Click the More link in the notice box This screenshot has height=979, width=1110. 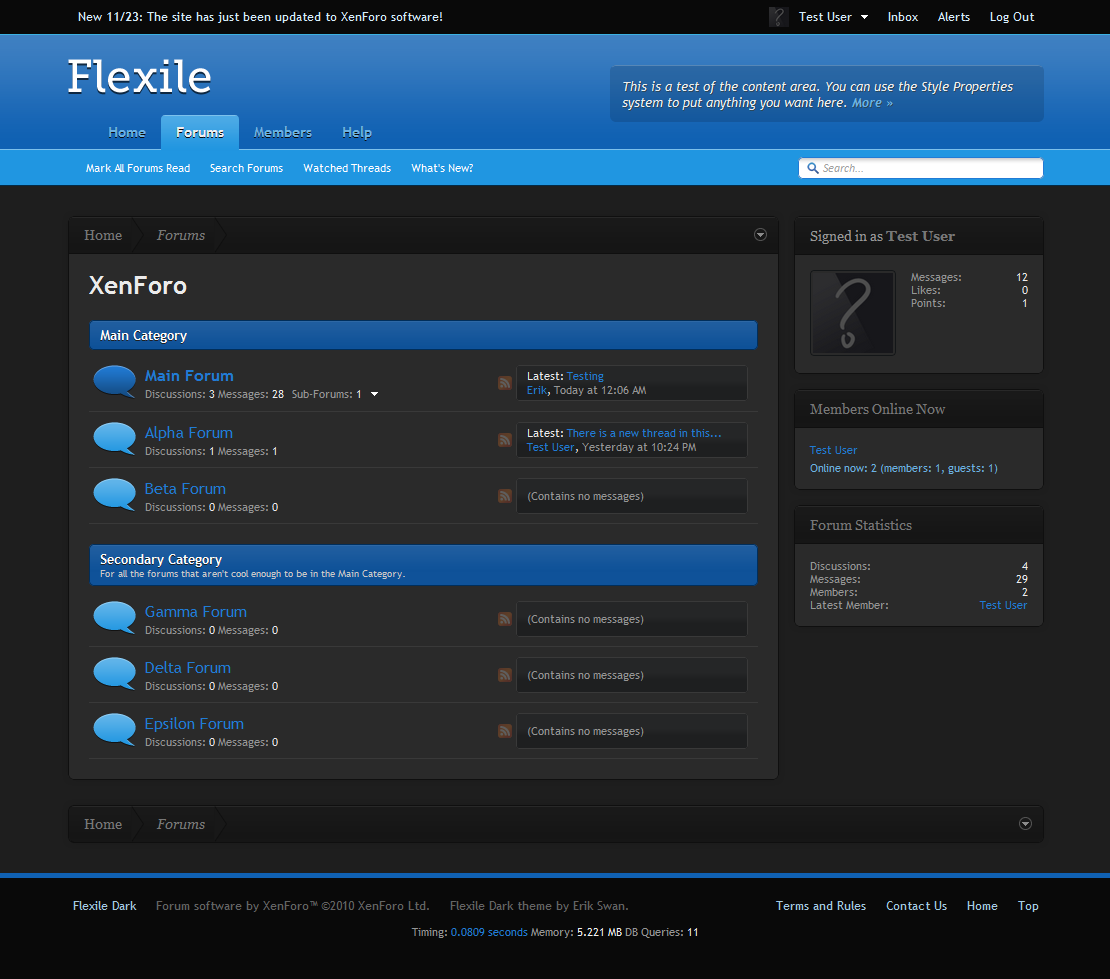pos(868,102)
